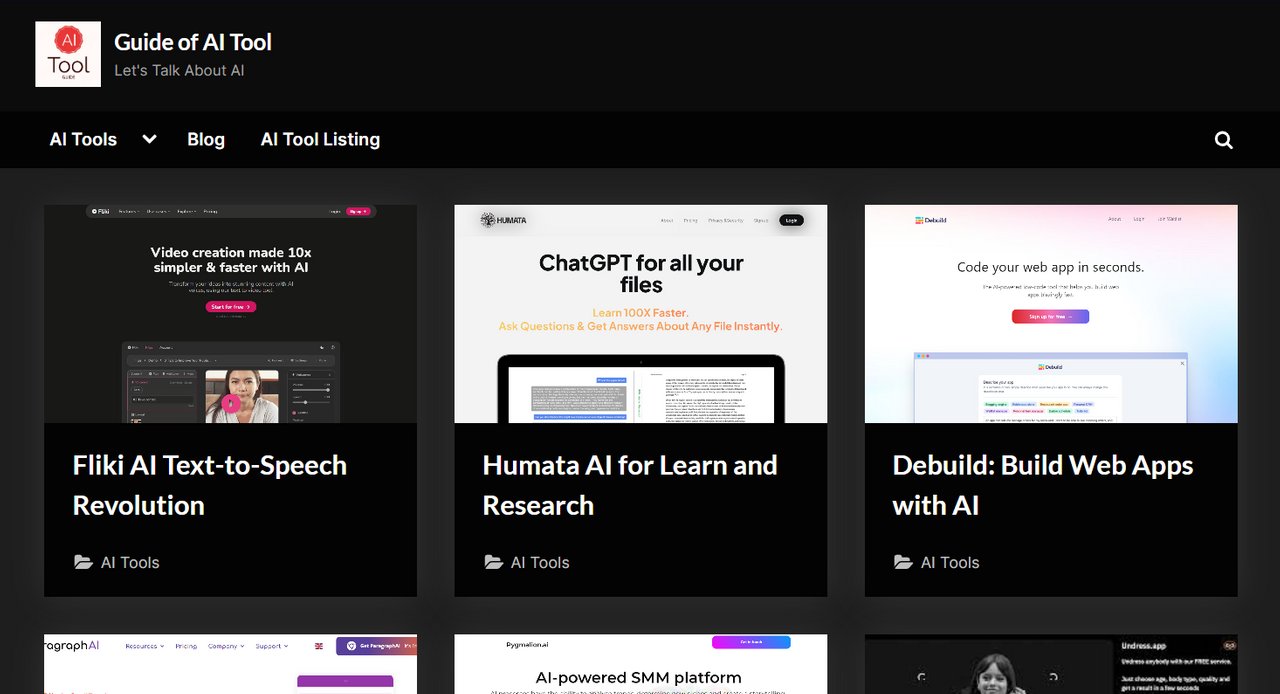Click the AI Tool Guide site logo
The image size is (1280, 694).
68,54
